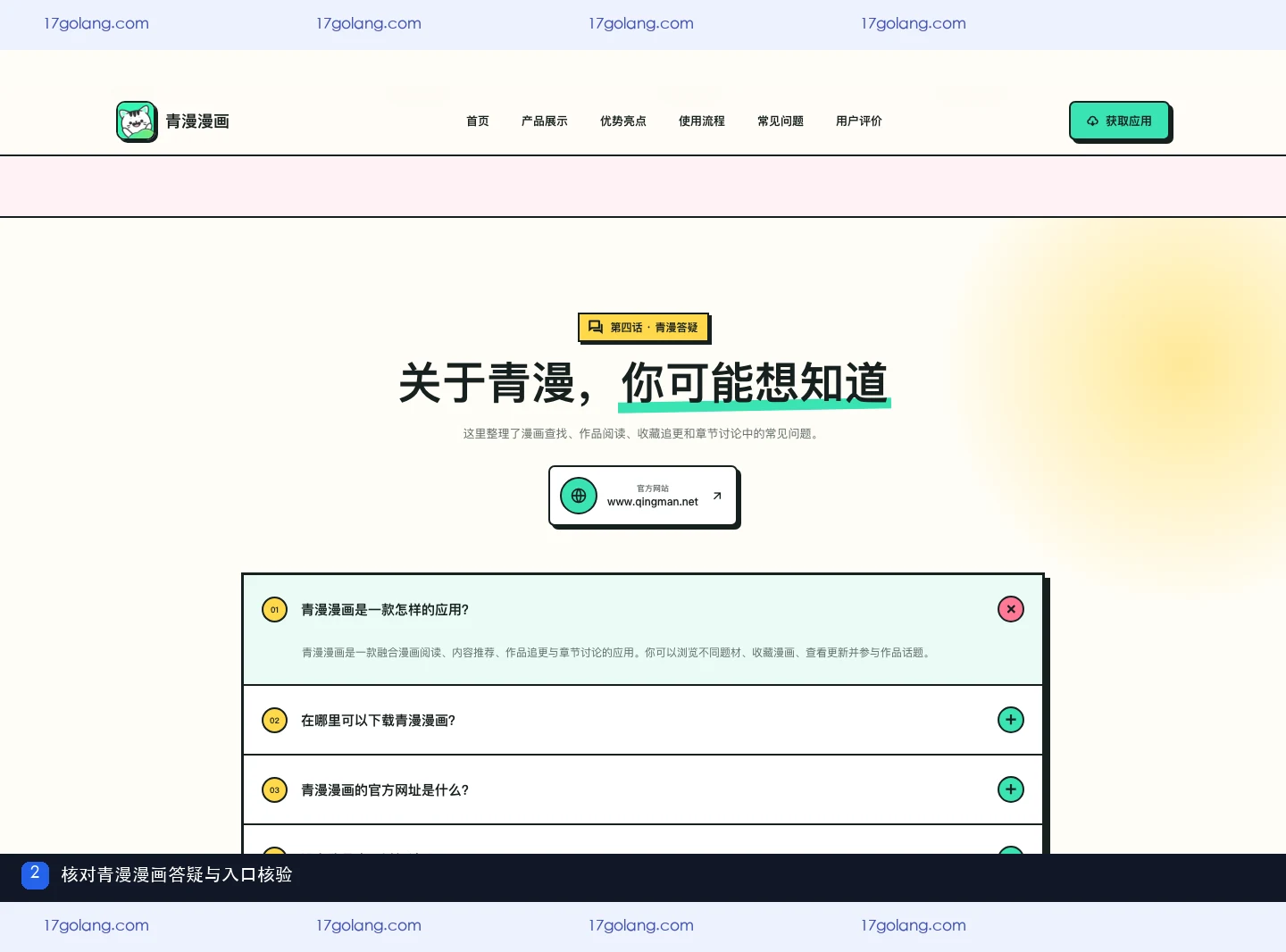Click the 02 number badge
The width and height of the screenshot is (1286, 952).
pos(274,721)
